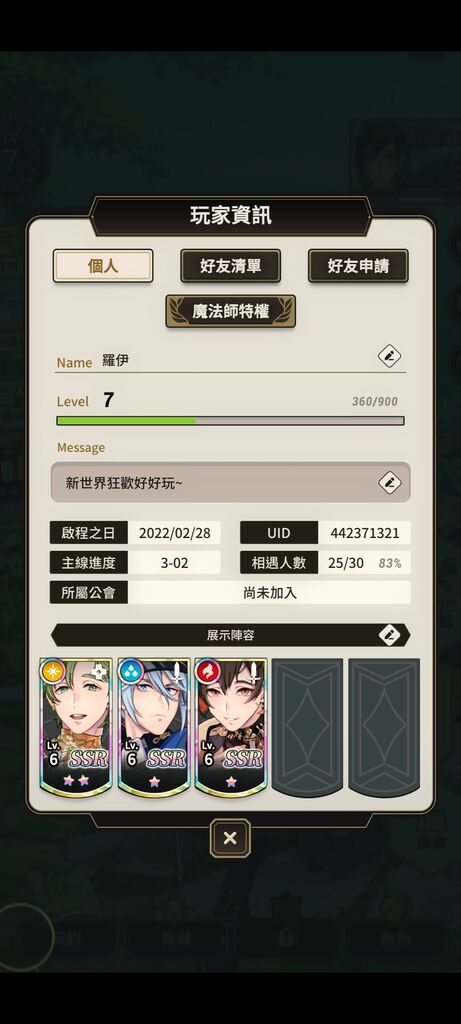Image resolution: width=461 pixels, height=1024 pixels.
Task: Tap the fire element icon on third card
Action: (x=208, y=671)
